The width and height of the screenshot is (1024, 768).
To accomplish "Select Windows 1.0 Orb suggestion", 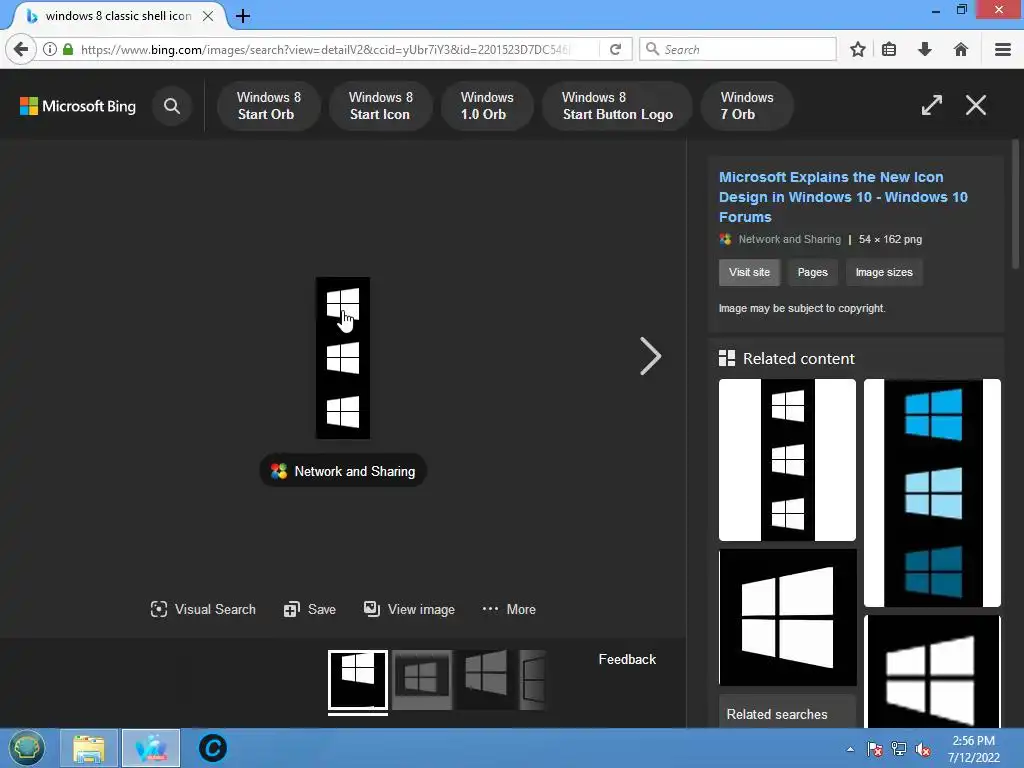I will pyautogui.click(x=487, y=106).
